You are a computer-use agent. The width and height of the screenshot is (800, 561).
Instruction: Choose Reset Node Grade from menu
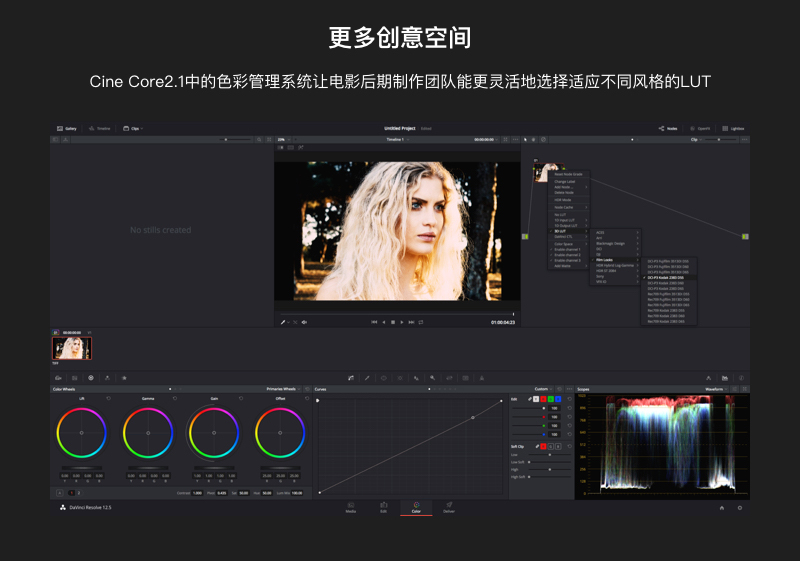[x=568, y=174]
